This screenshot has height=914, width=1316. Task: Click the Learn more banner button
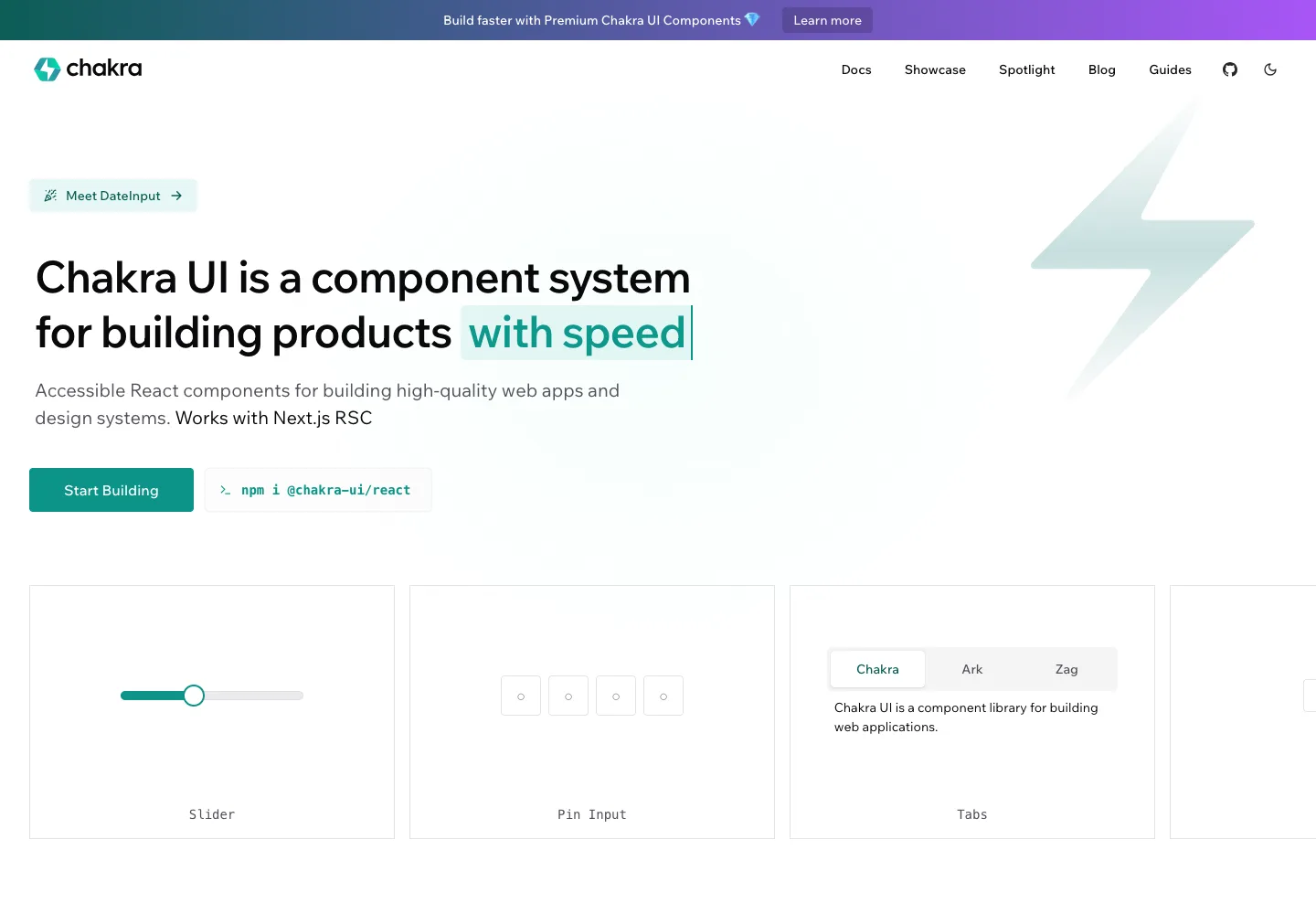point(827,20)
